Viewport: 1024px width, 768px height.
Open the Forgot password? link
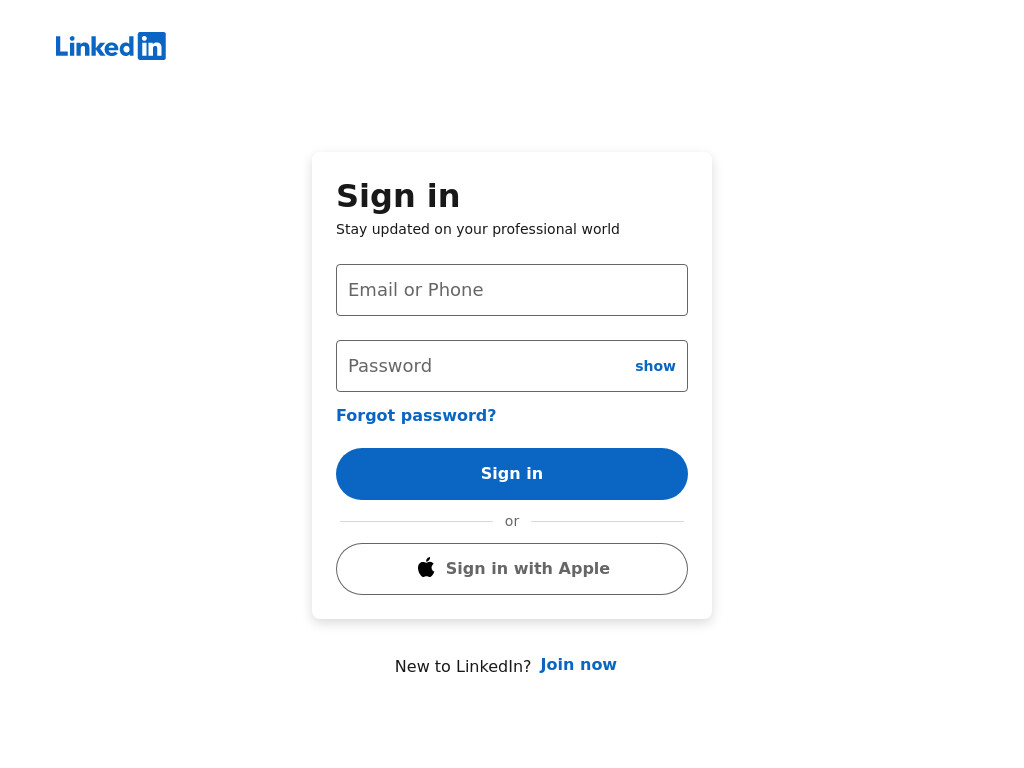pyautogui.click(x=416, y=415)
